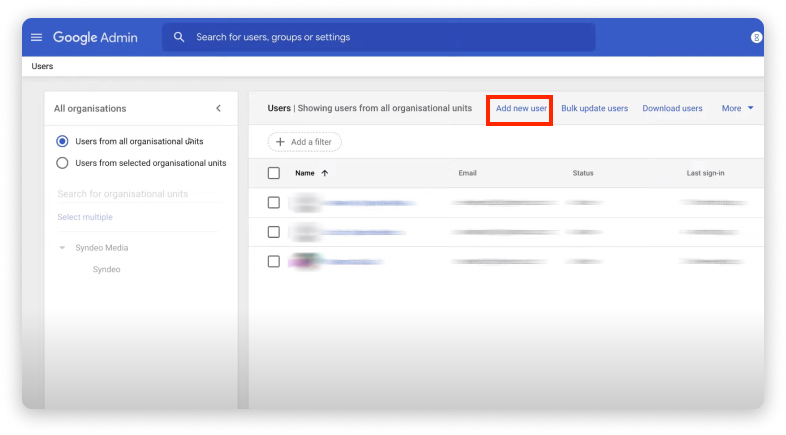Viewport: 786px width, 435px height.
Task: Select Users from selected organisational units
Action: 62,163
